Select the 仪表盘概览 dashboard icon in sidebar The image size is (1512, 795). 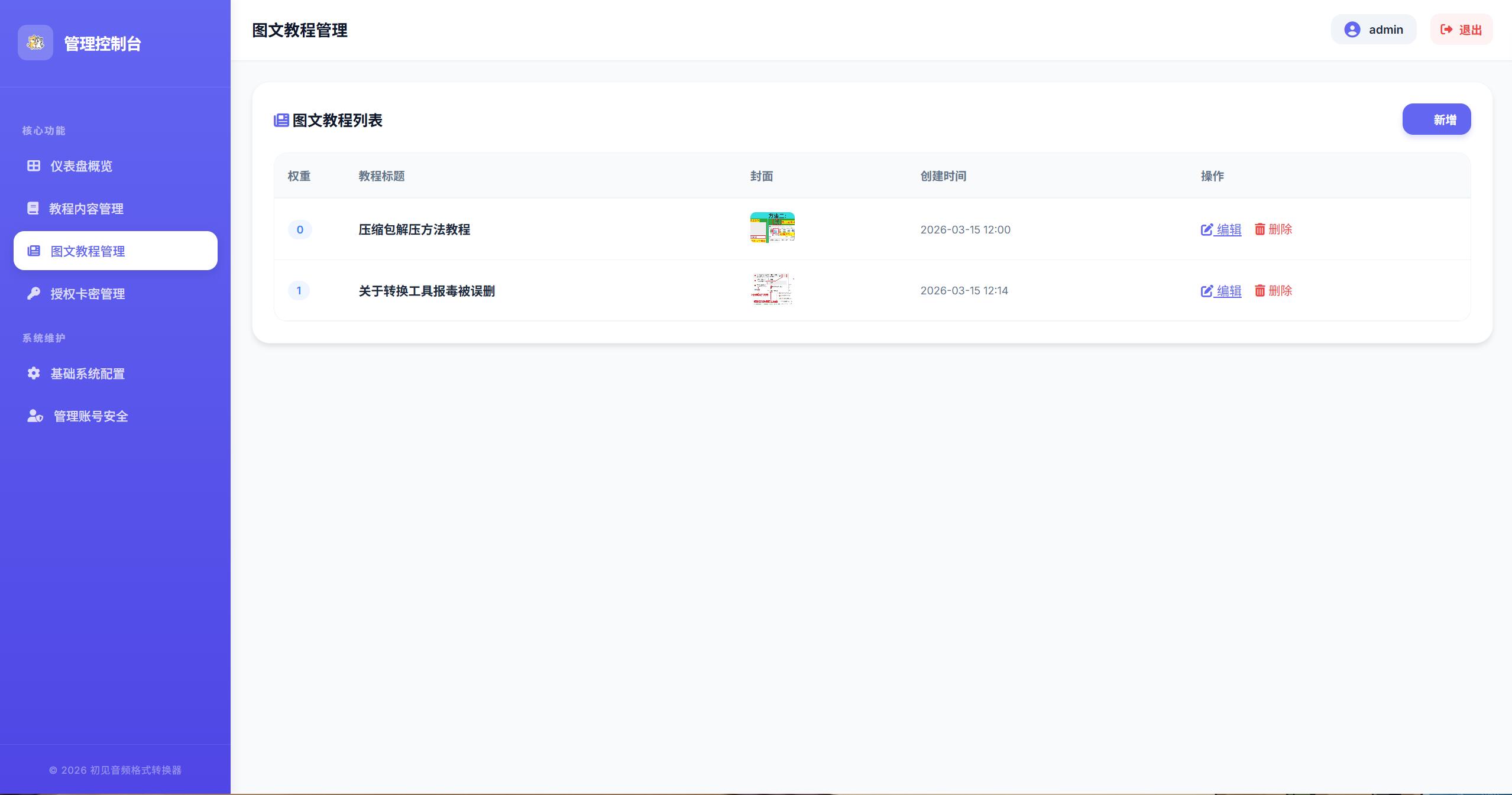tap(34, 166)
